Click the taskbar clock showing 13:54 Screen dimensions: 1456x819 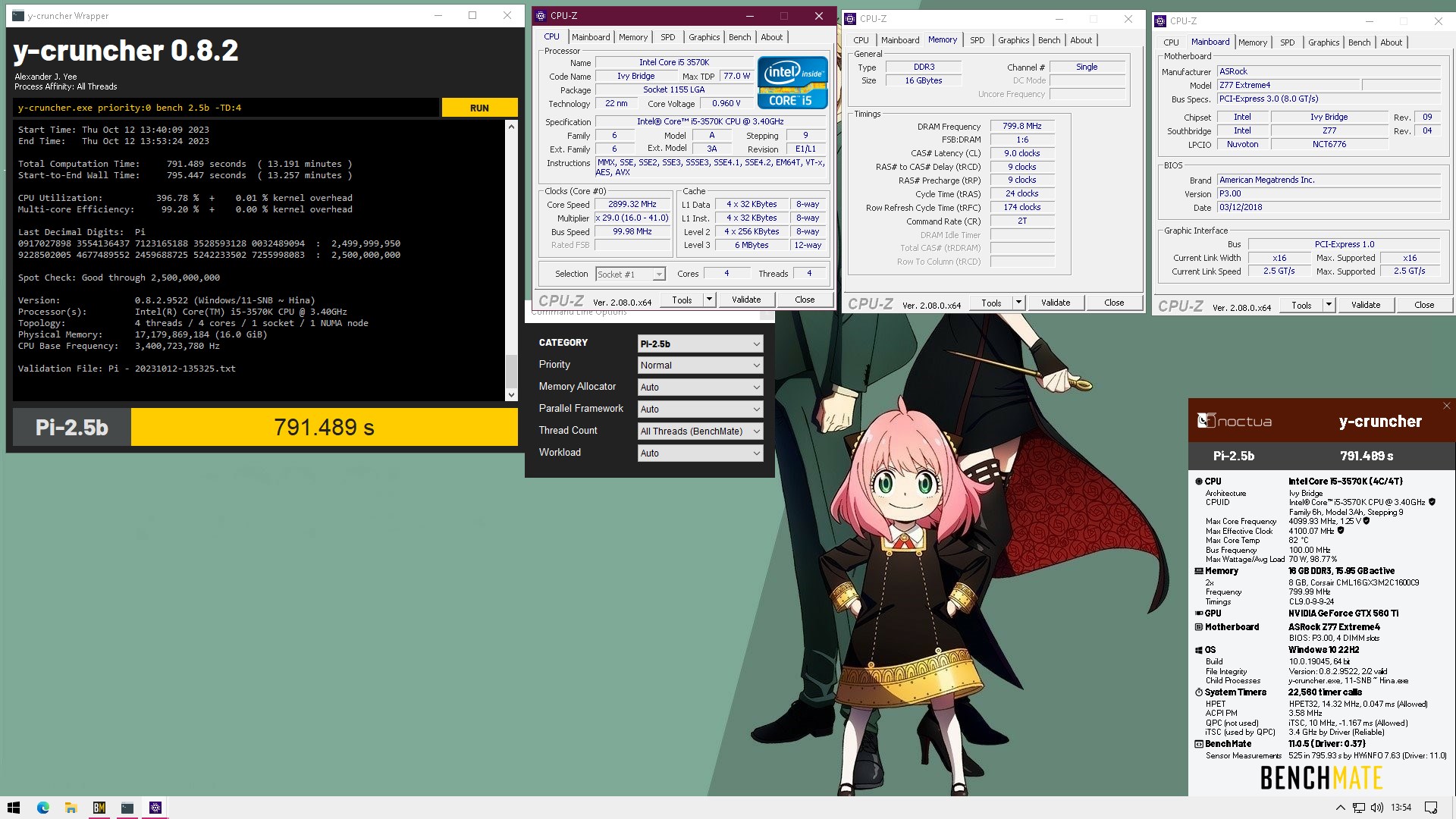[x=1401, y=808]
